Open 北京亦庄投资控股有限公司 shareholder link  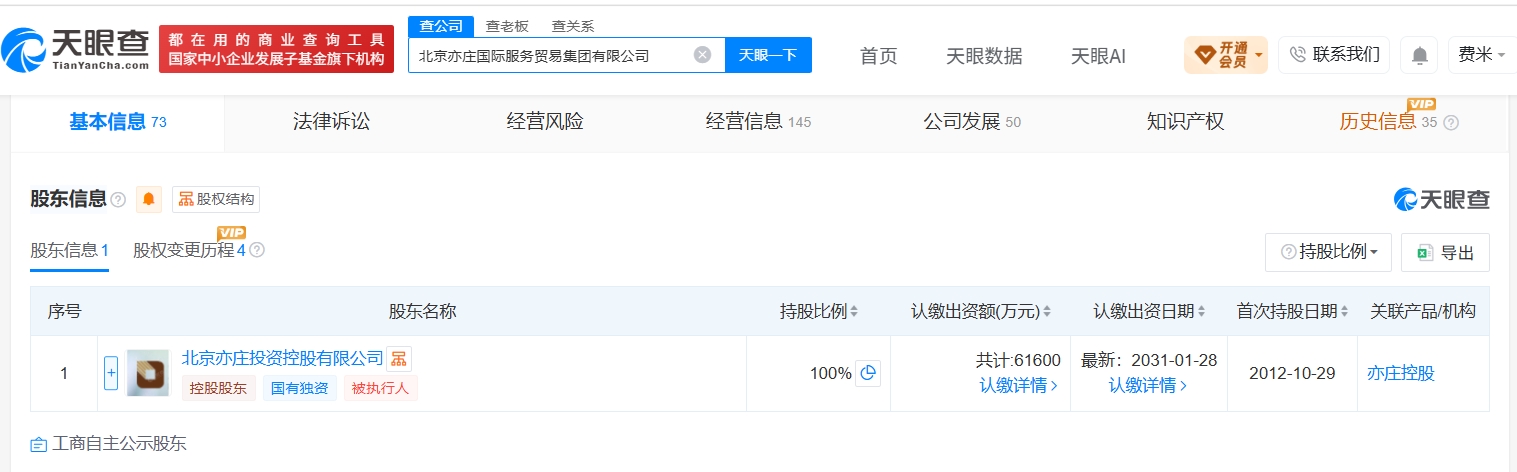coord(282,358)
